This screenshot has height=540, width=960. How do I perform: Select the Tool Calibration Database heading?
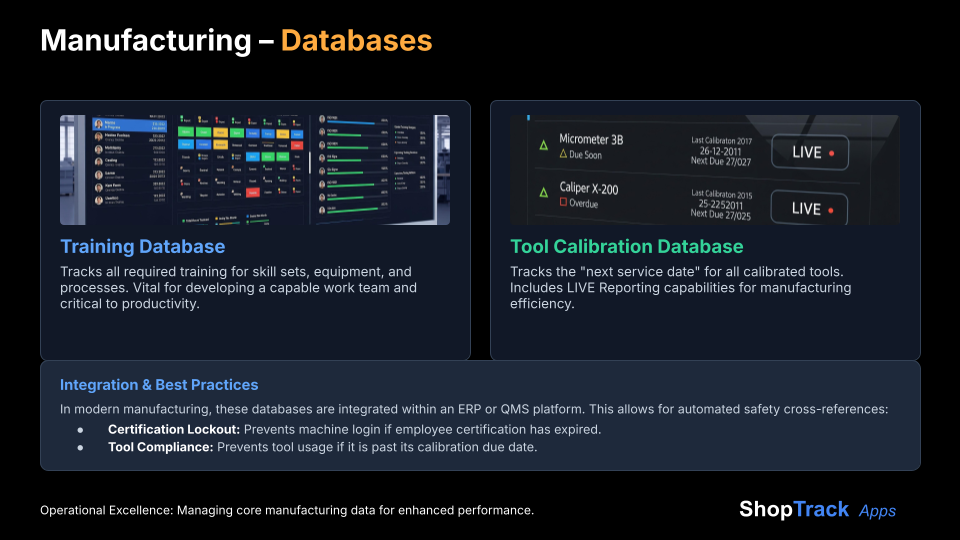(x=626, y=246)
